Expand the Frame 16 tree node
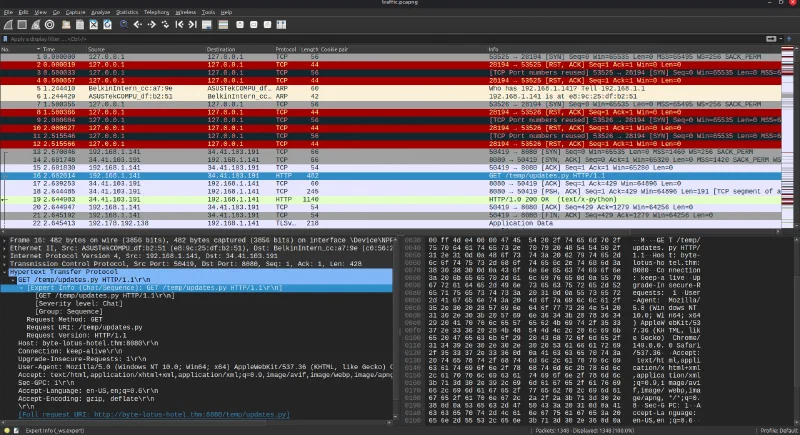This screenshot has height=435, width=800. click(x=5, y=240)
